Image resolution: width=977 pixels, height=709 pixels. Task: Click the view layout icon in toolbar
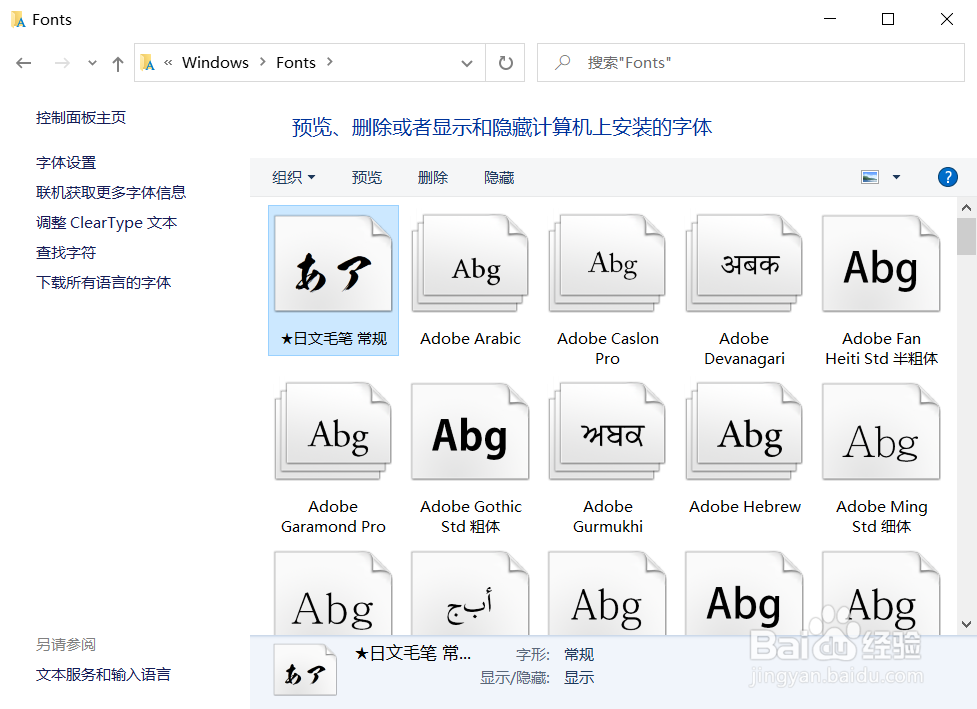(x=870, y=178)
